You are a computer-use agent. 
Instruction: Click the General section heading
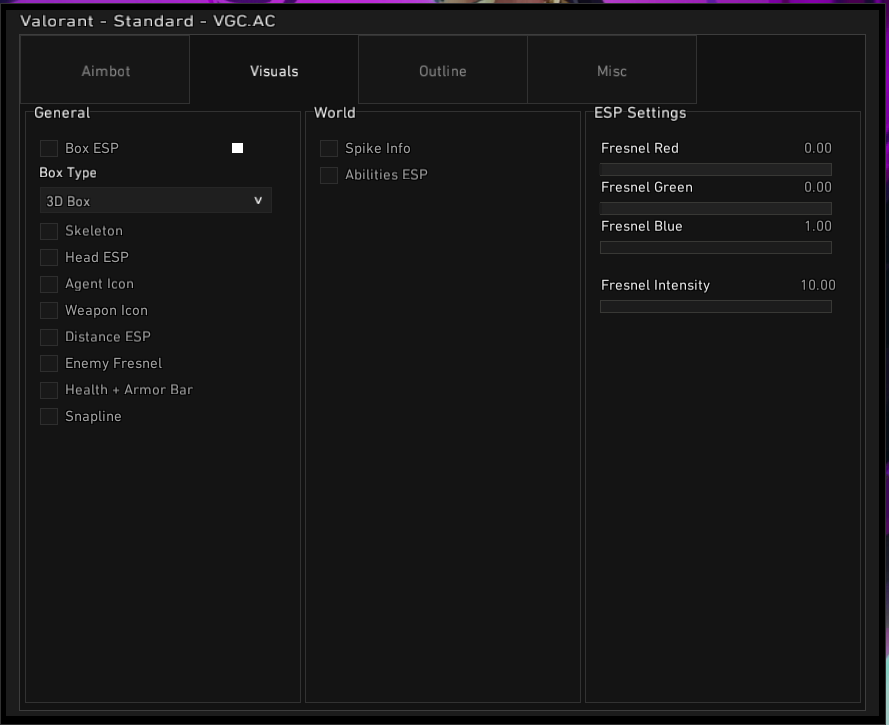coord(62,113)
